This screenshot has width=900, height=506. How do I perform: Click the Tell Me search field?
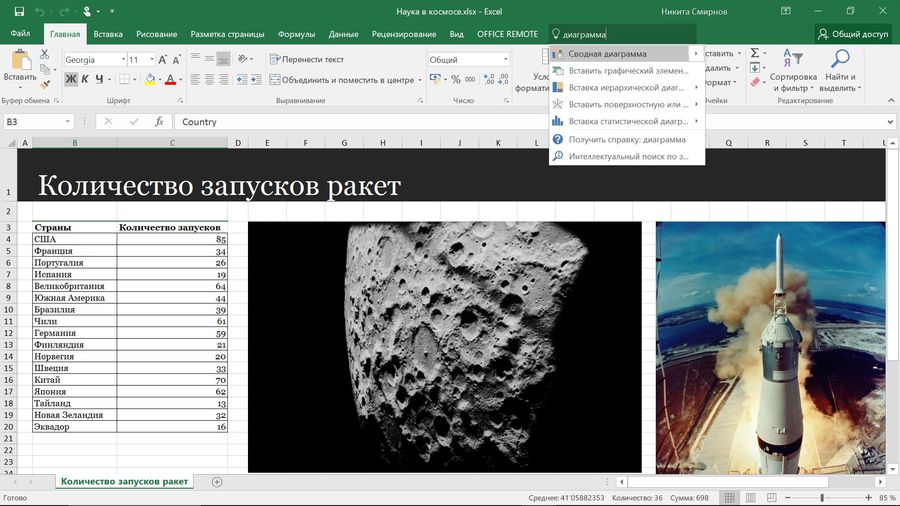pos(623,34)
